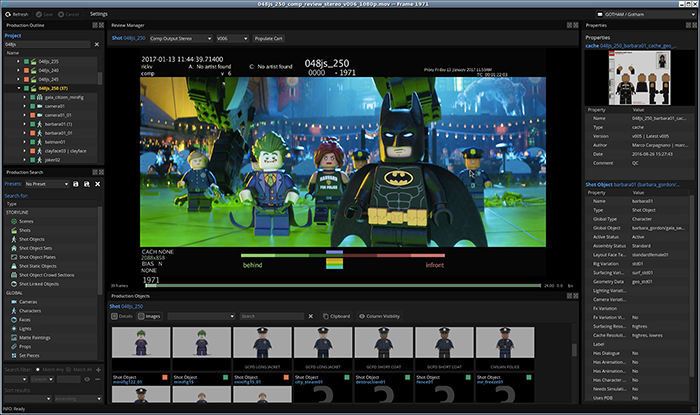Click camera icon beside camera01_01
Image resolution: width=700 pixels, height=415 pixels.
click(39, 115)
